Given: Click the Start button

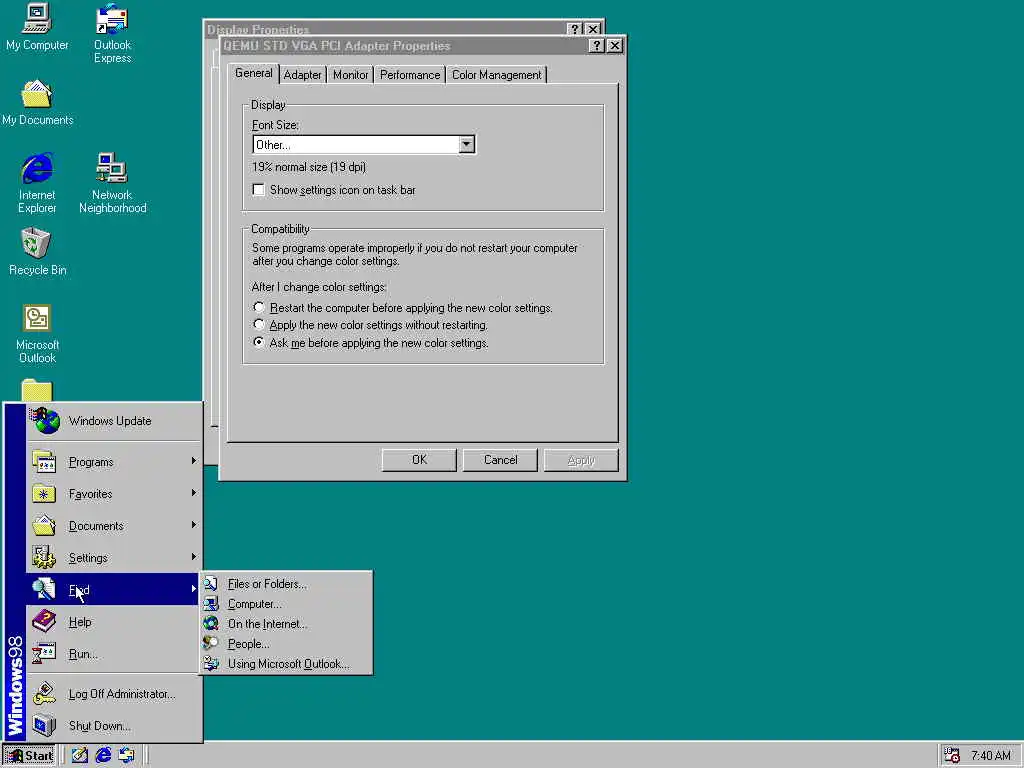Looking at the screenshot, I should point(29,756).
